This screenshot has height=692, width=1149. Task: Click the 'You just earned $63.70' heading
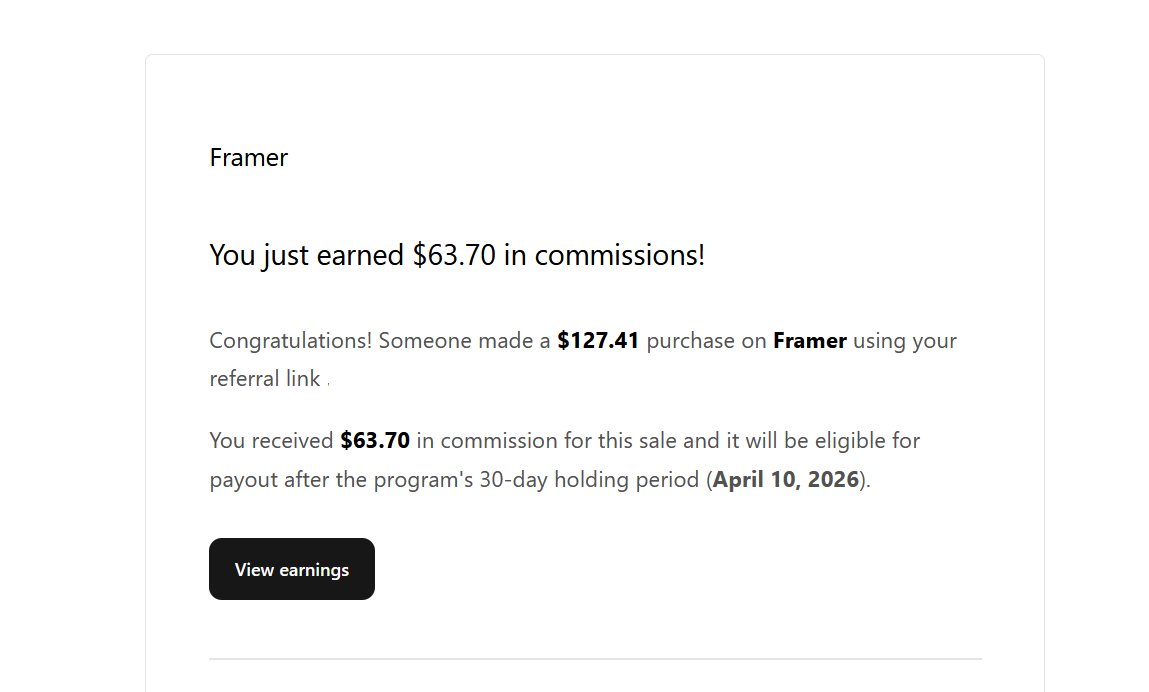(456, 255)
